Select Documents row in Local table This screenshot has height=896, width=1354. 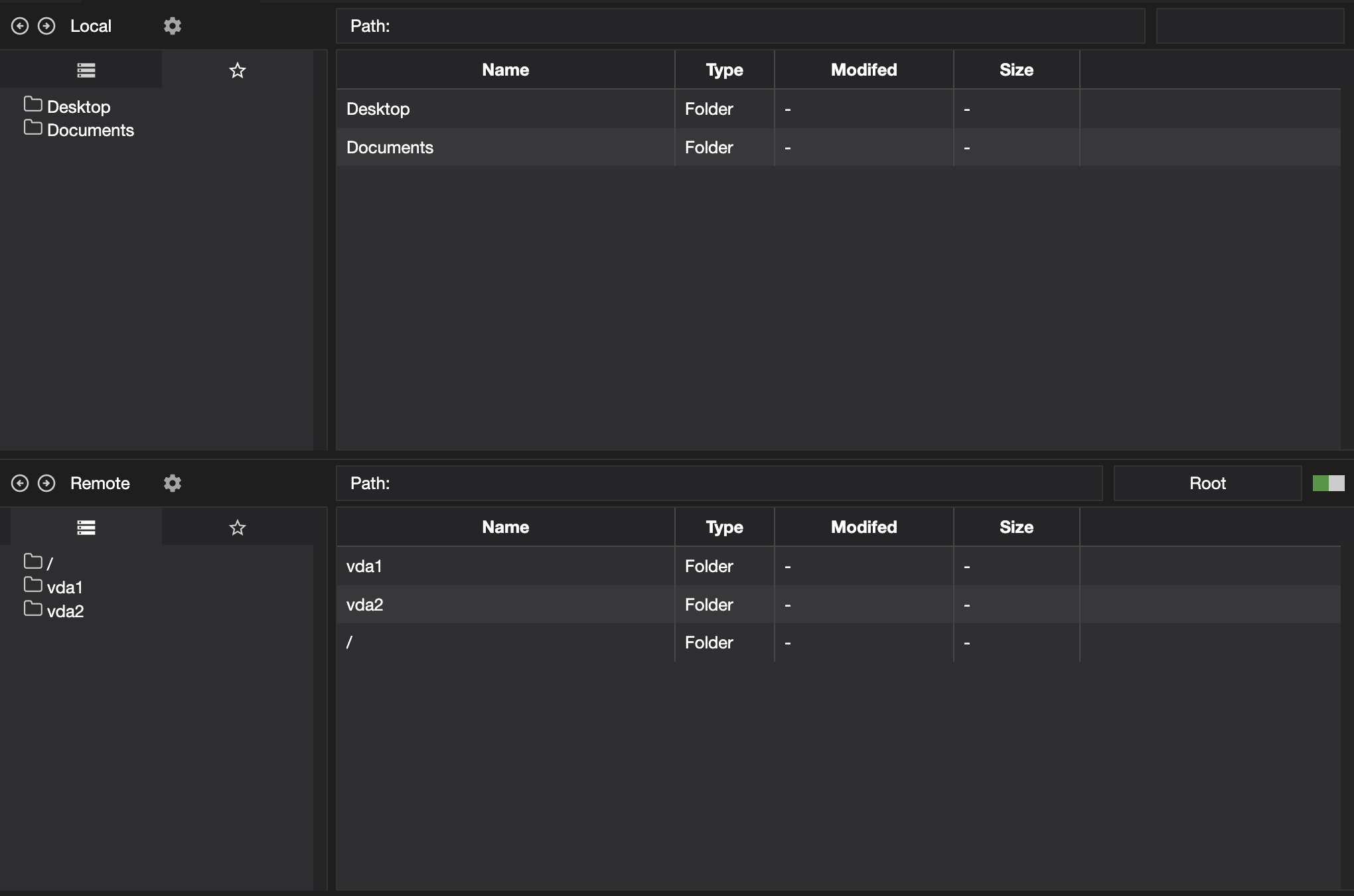(838, 147)
